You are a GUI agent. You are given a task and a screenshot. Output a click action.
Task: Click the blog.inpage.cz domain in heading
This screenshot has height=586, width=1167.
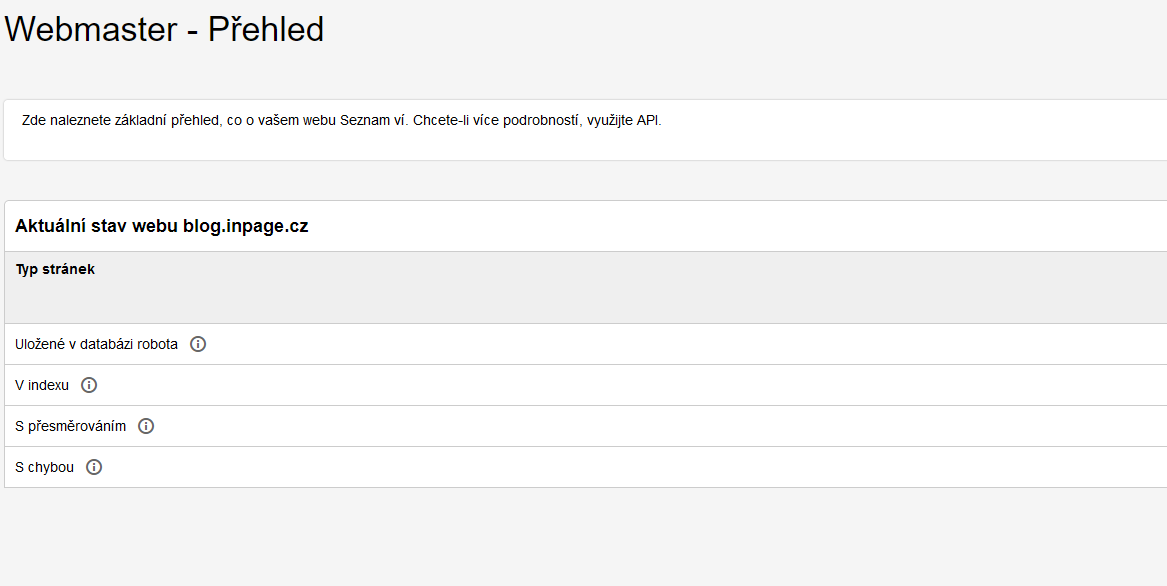coord(246,226)
